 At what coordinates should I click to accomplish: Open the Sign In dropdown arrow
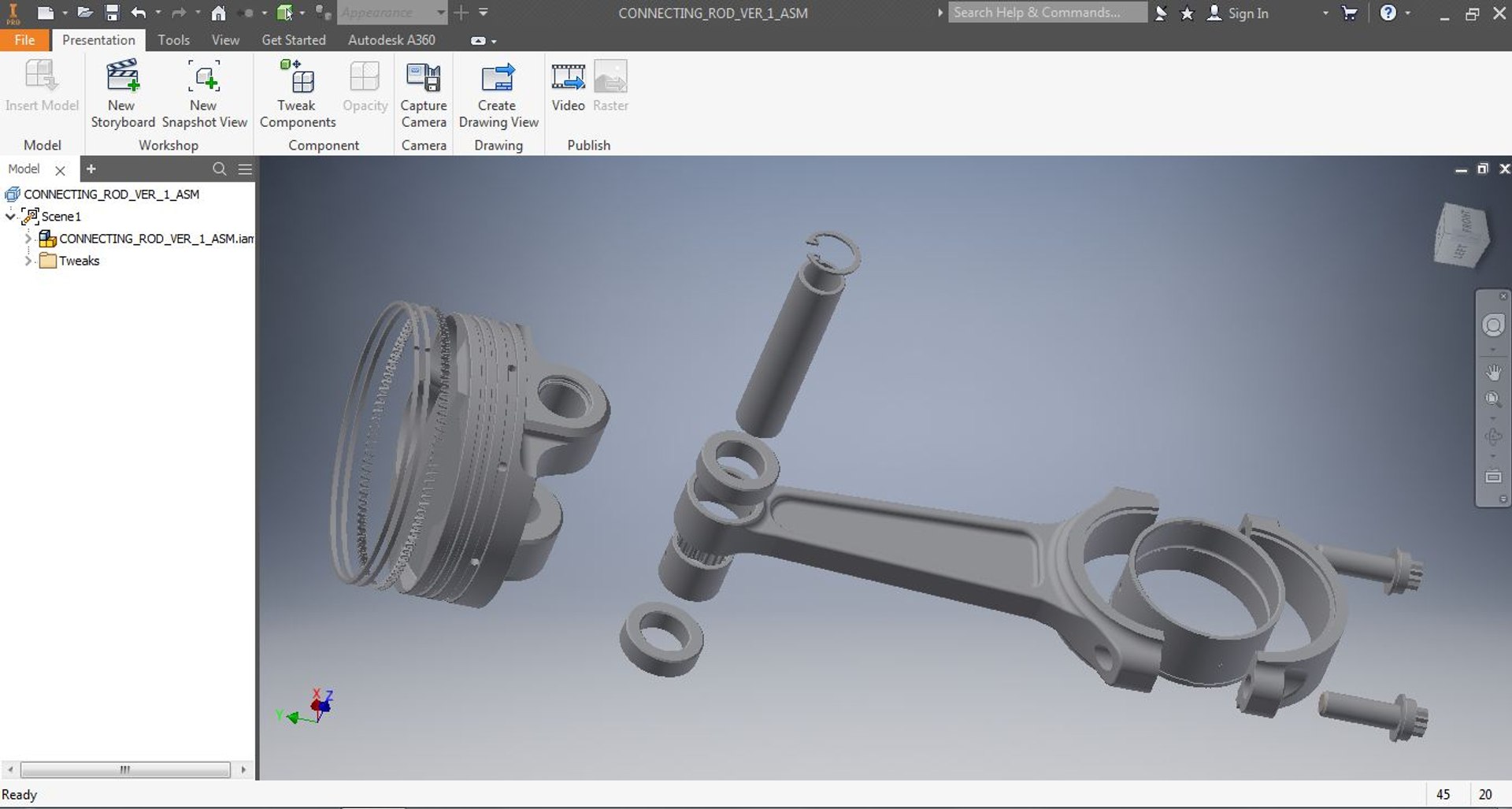point(1325,13)
